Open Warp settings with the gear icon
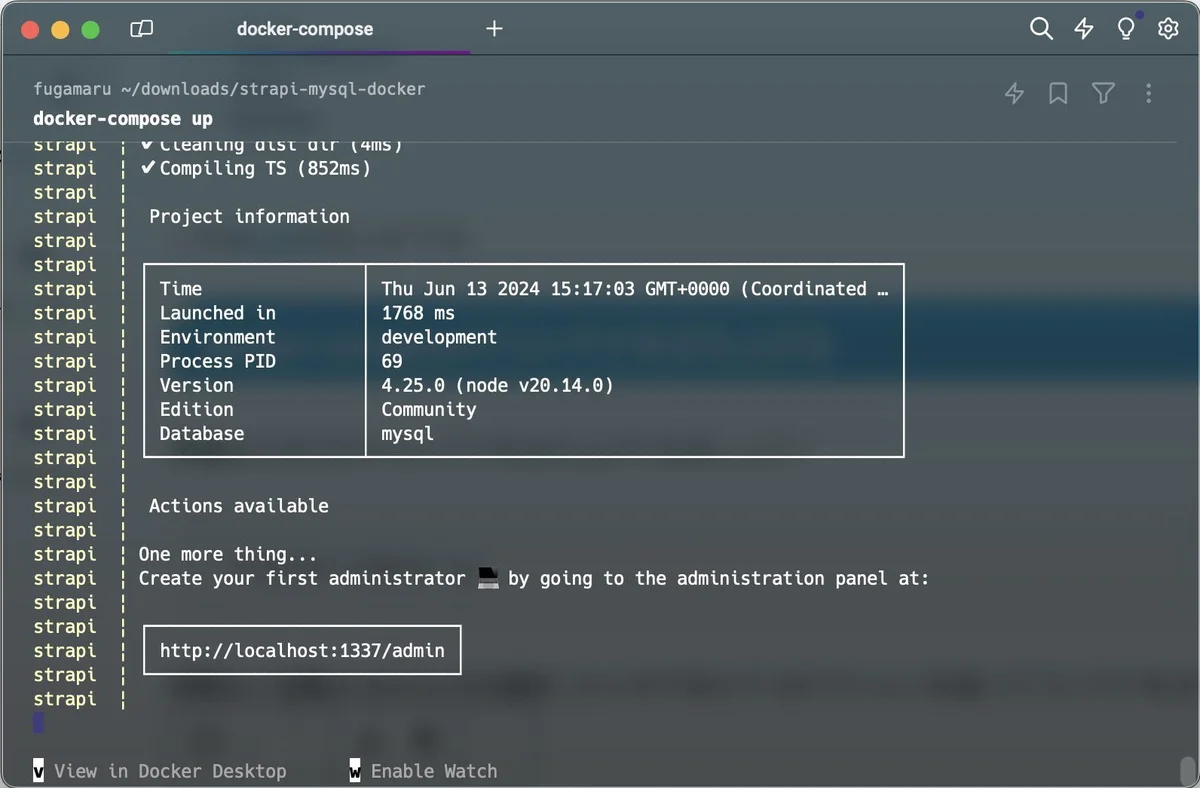Viewport: 1200px width, 788px height. pos(1168,29)
